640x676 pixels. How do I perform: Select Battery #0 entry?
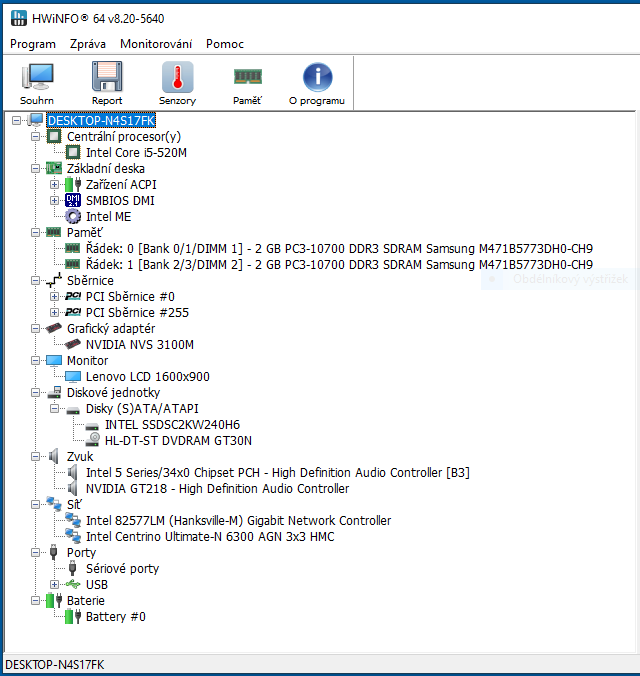pos(116,617)
